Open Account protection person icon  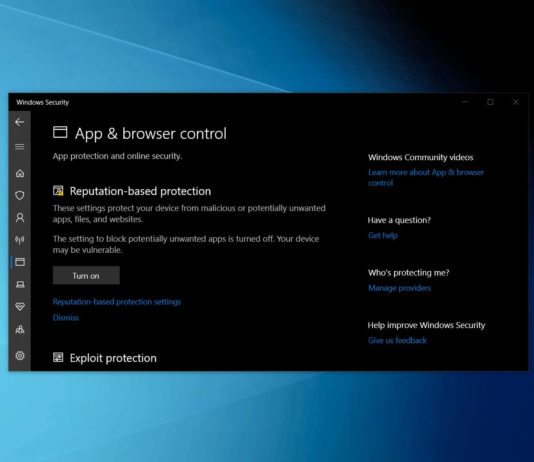(20, 218)
